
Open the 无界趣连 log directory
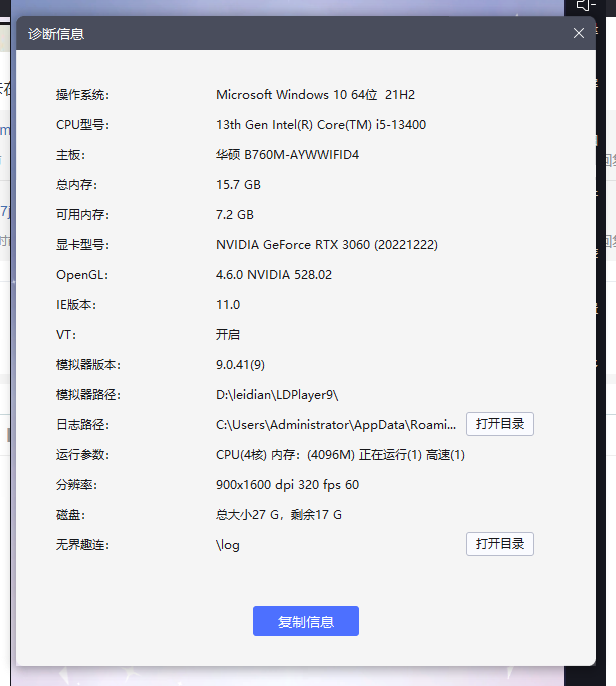click(499, 544)
